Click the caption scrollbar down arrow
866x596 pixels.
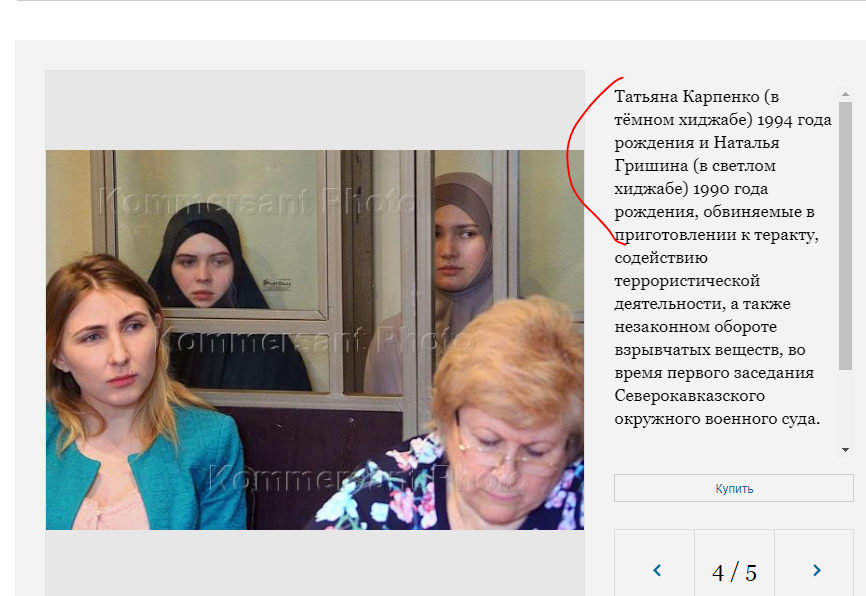tap(845, 450)
